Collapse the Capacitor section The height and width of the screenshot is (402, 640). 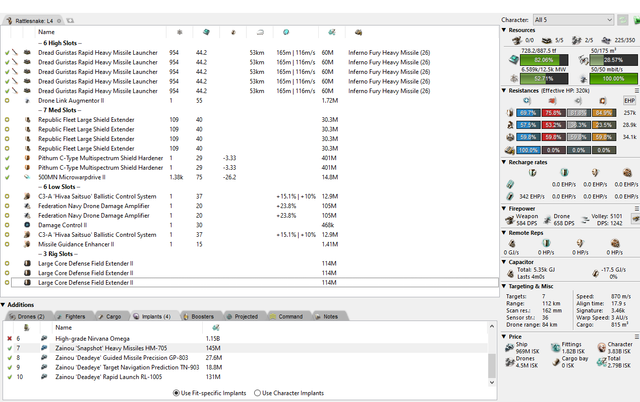coord(504,262)
